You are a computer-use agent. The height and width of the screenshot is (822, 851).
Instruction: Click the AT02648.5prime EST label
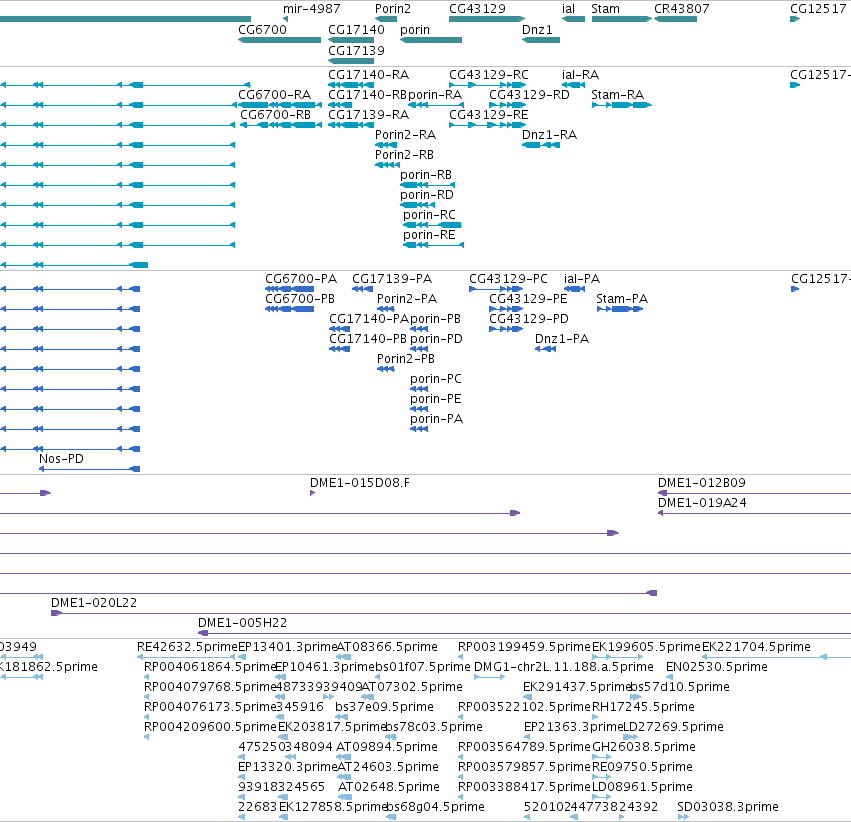point(389,787)
